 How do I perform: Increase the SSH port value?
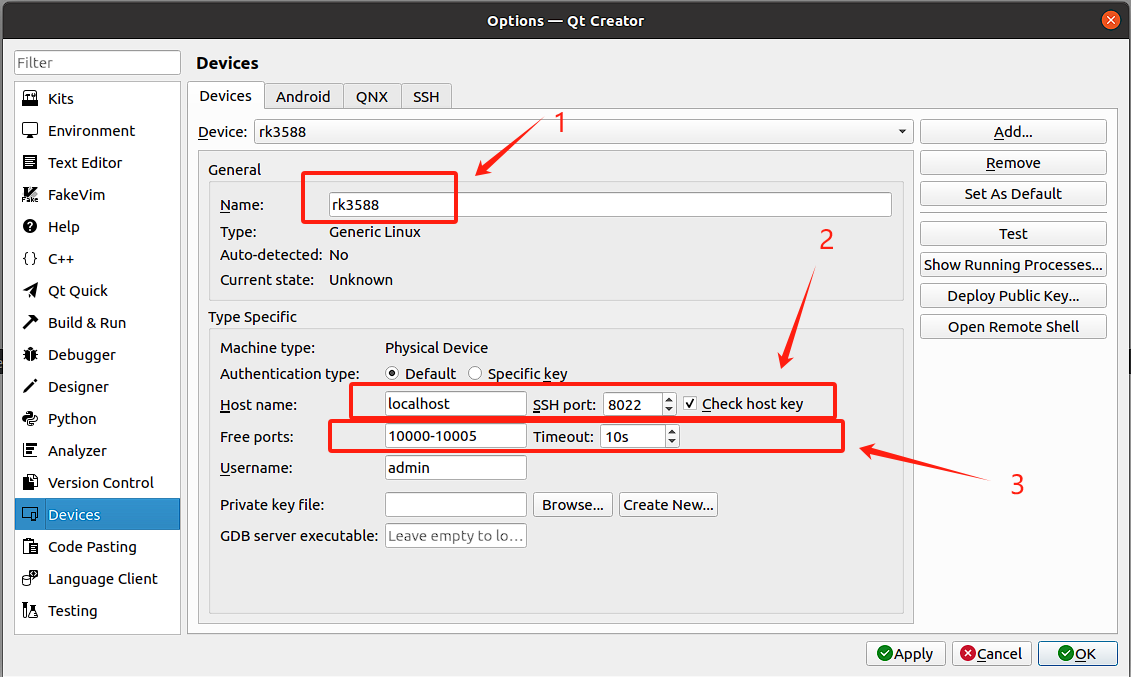(x=669, y=399)
